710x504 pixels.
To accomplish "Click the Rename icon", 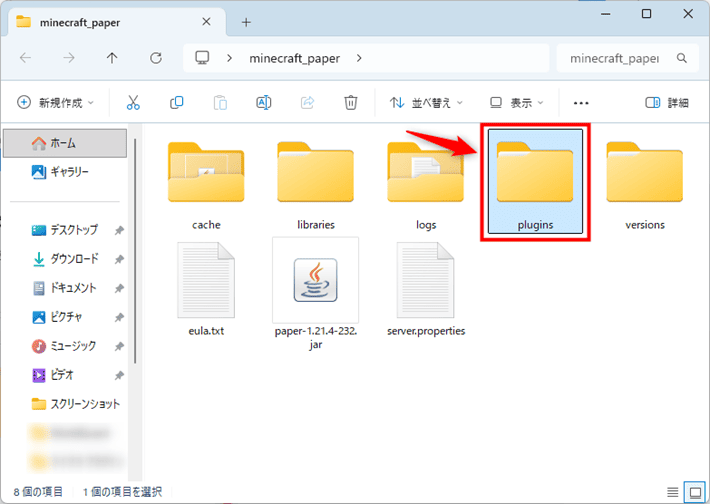I will tap(264, 103).
